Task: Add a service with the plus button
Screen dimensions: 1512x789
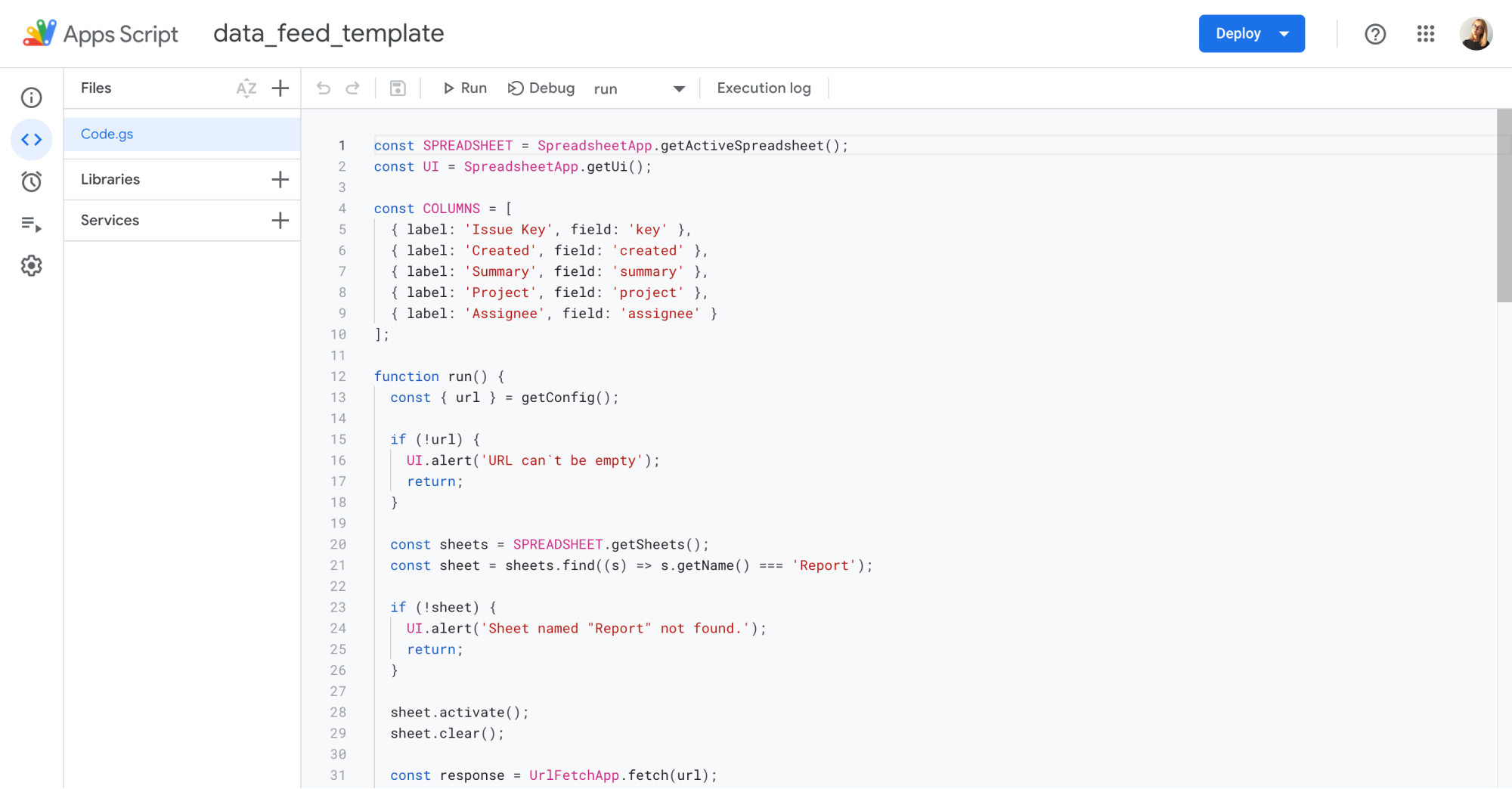Action: pyautogui.click(x=280, y=221)
